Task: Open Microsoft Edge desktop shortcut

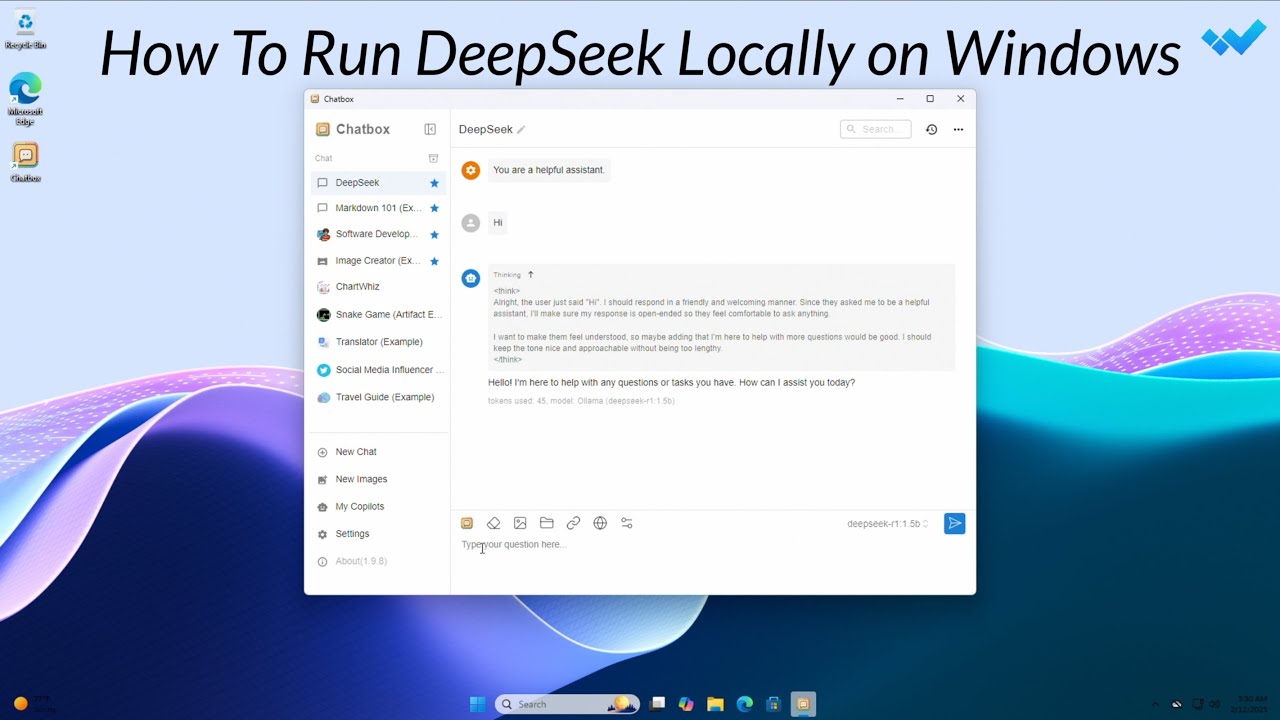Action: [25, 99]
